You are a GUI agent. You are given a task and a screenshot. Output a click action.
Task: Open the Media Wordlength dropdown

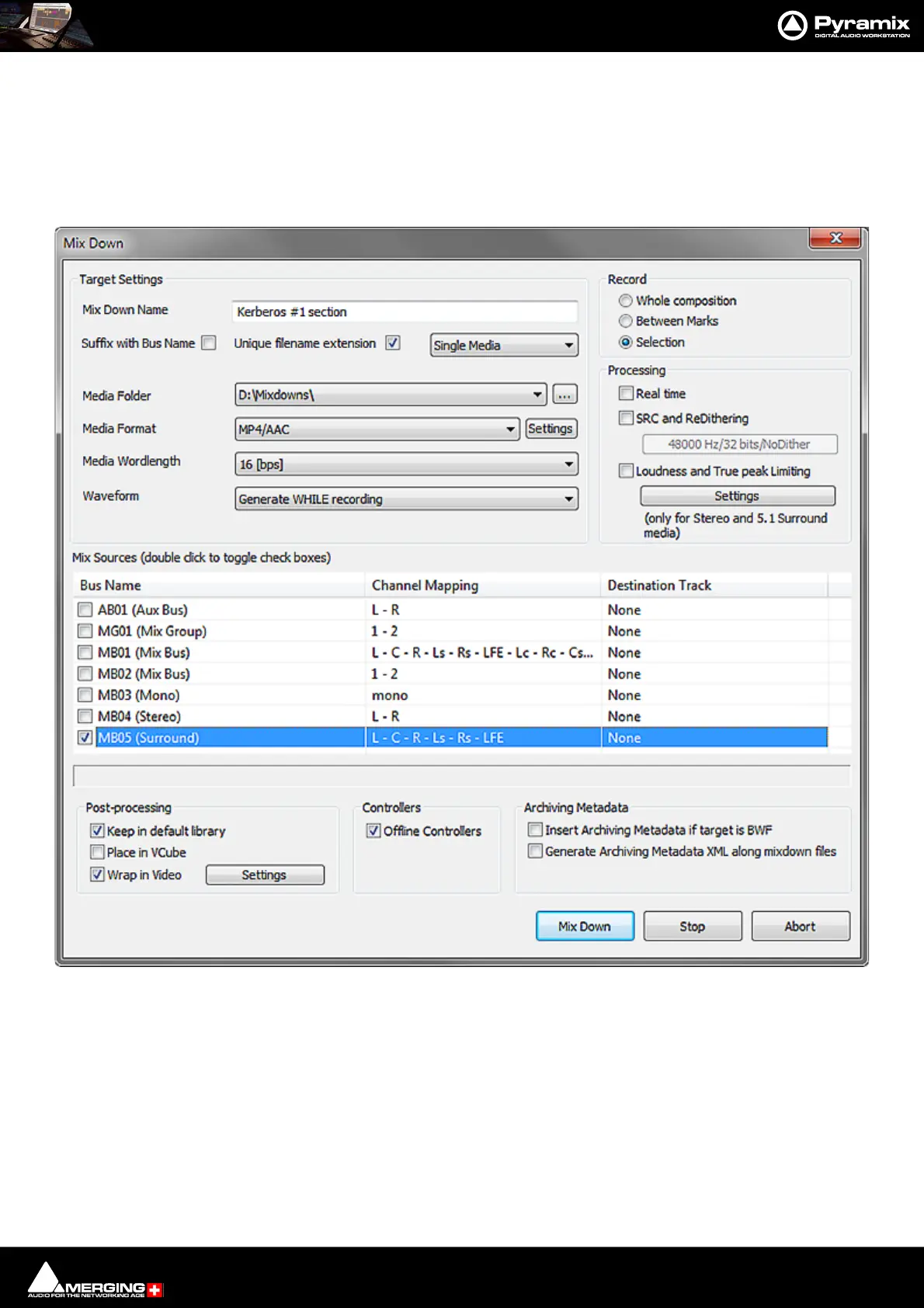pyautogui.click(x=406, y=464)
